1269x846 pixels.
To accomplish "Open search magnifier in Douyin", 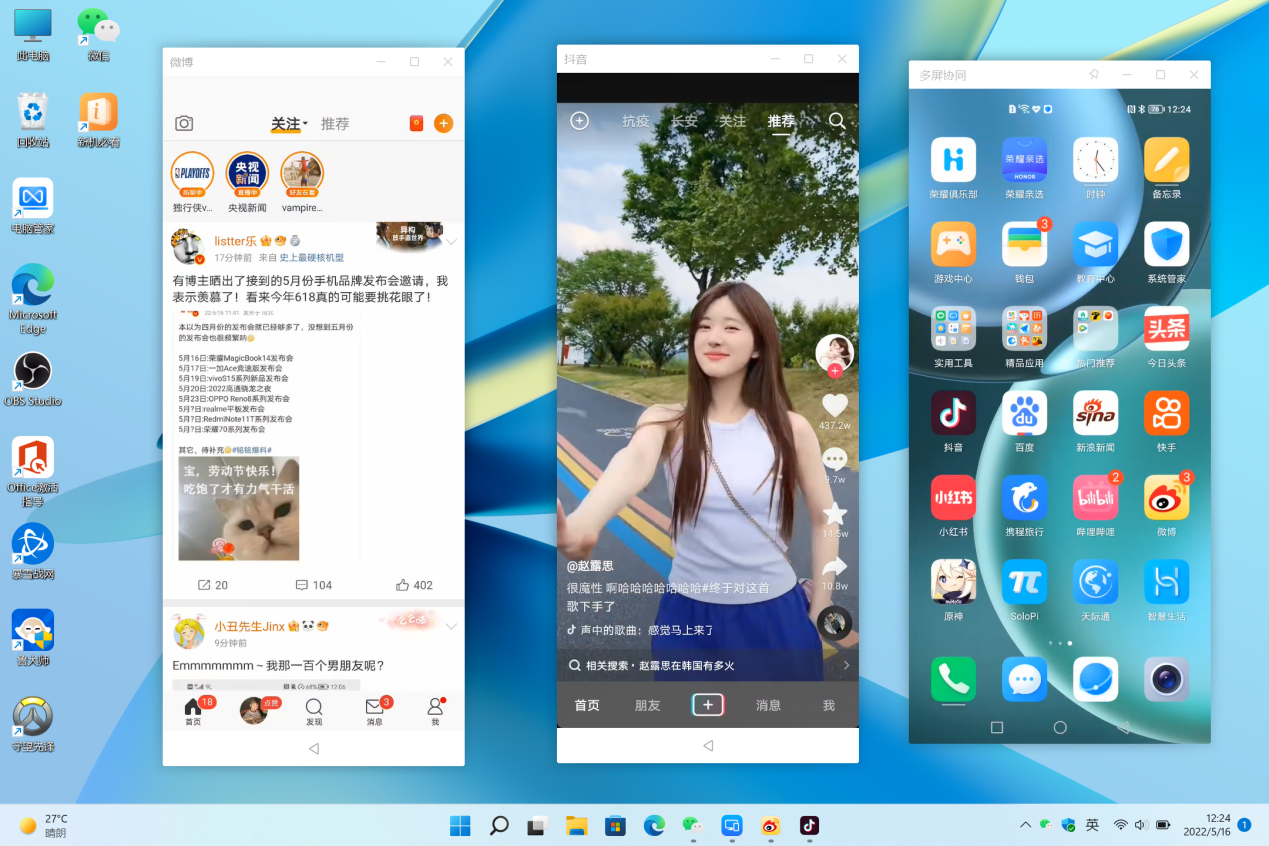I will [837, 121].
